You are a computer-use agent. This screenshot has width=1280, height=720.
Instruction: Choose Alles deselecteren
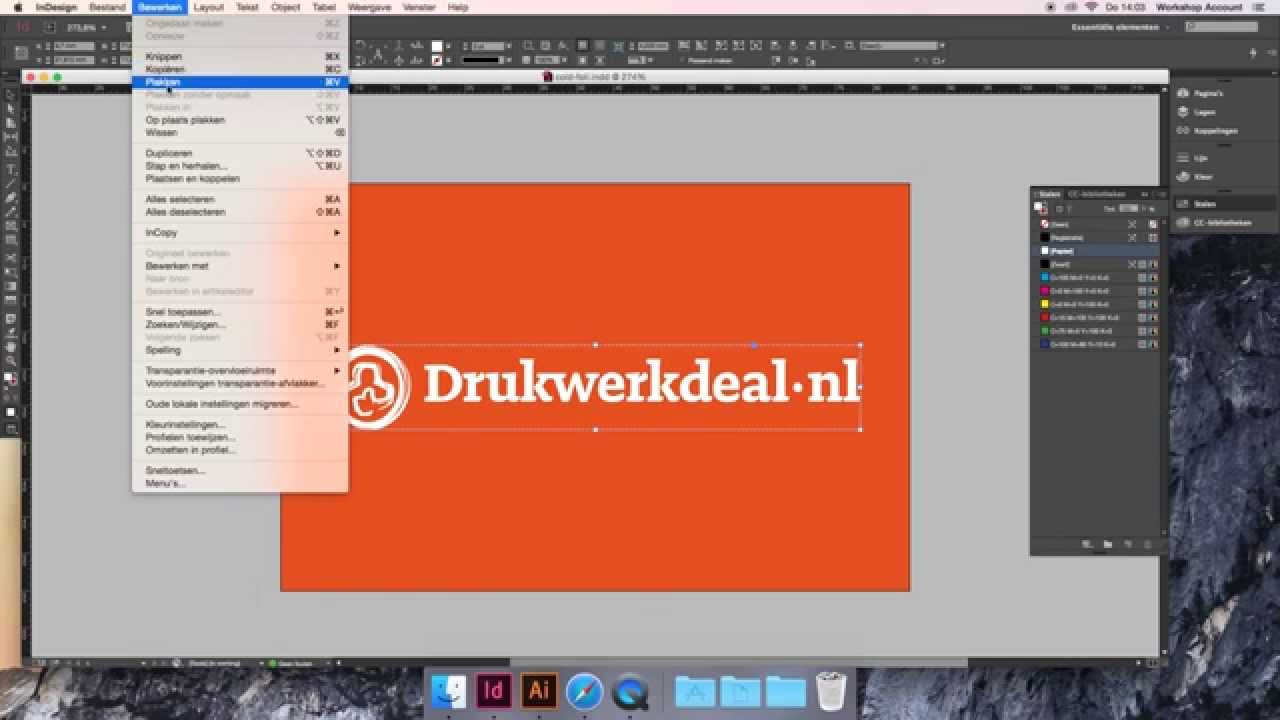(x=240, y=212)
